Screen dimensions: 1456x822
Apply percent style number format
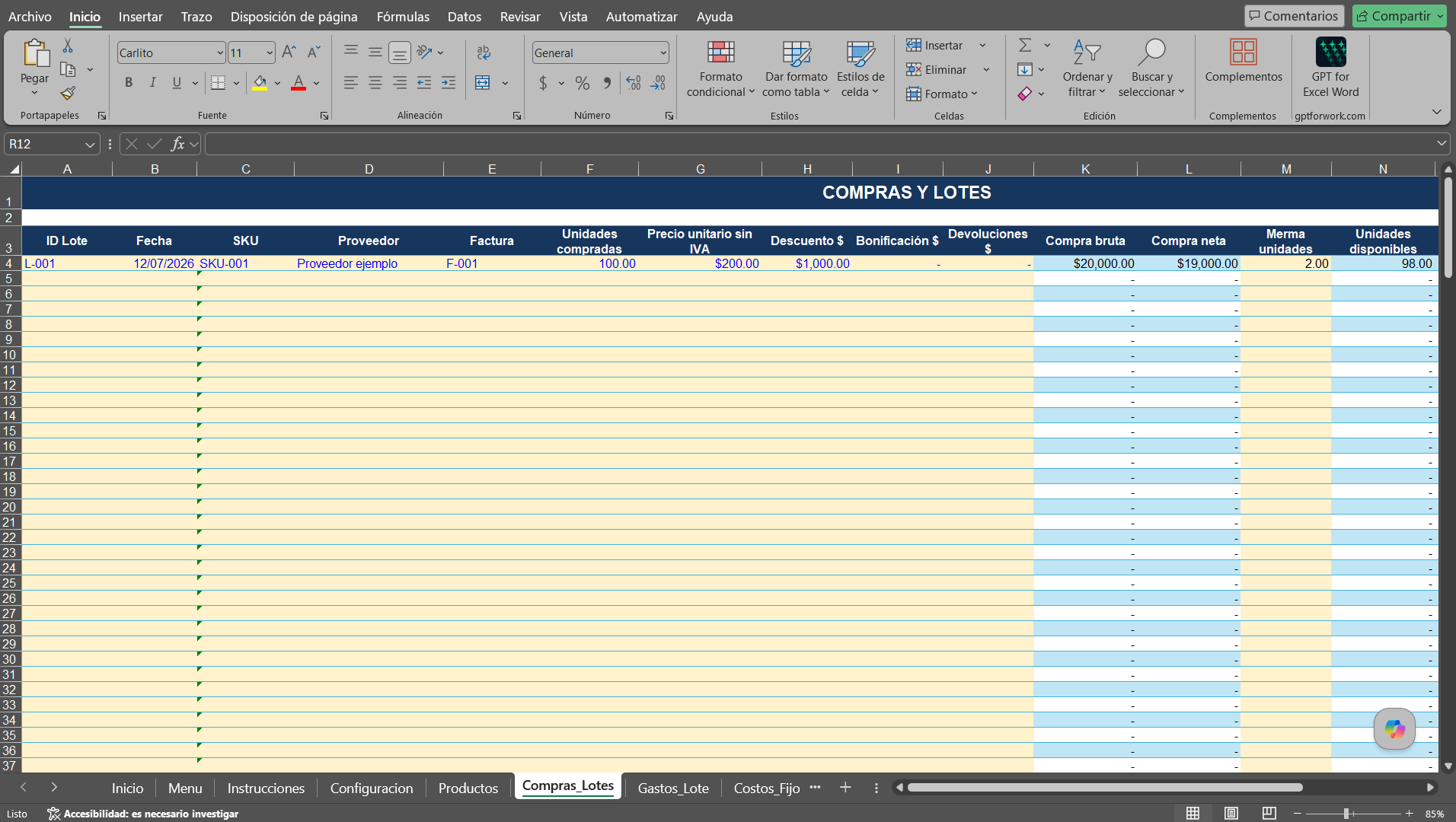click(583, 83)
